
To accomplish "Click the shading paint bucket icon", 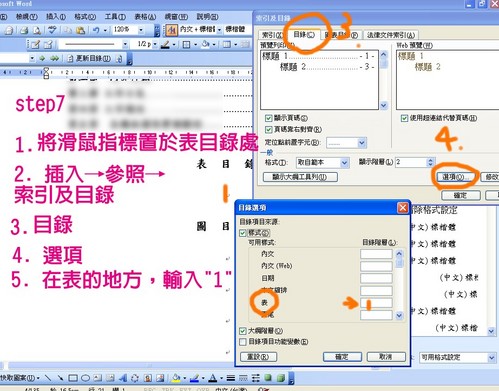I will click(206, 44).
